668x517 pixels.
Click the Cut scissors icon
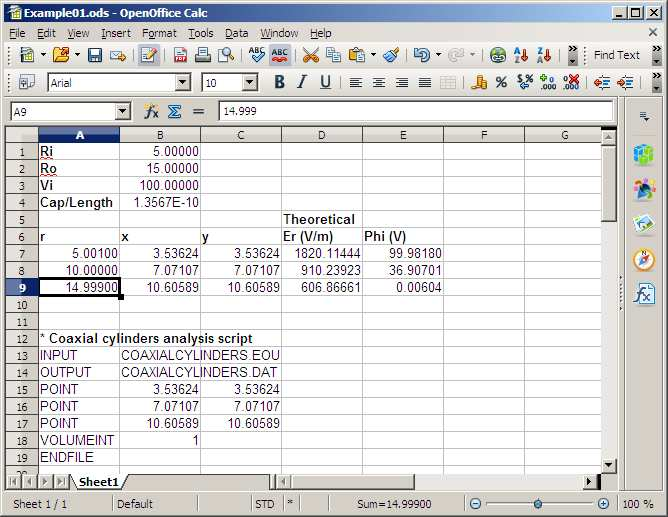coord(310,55)
